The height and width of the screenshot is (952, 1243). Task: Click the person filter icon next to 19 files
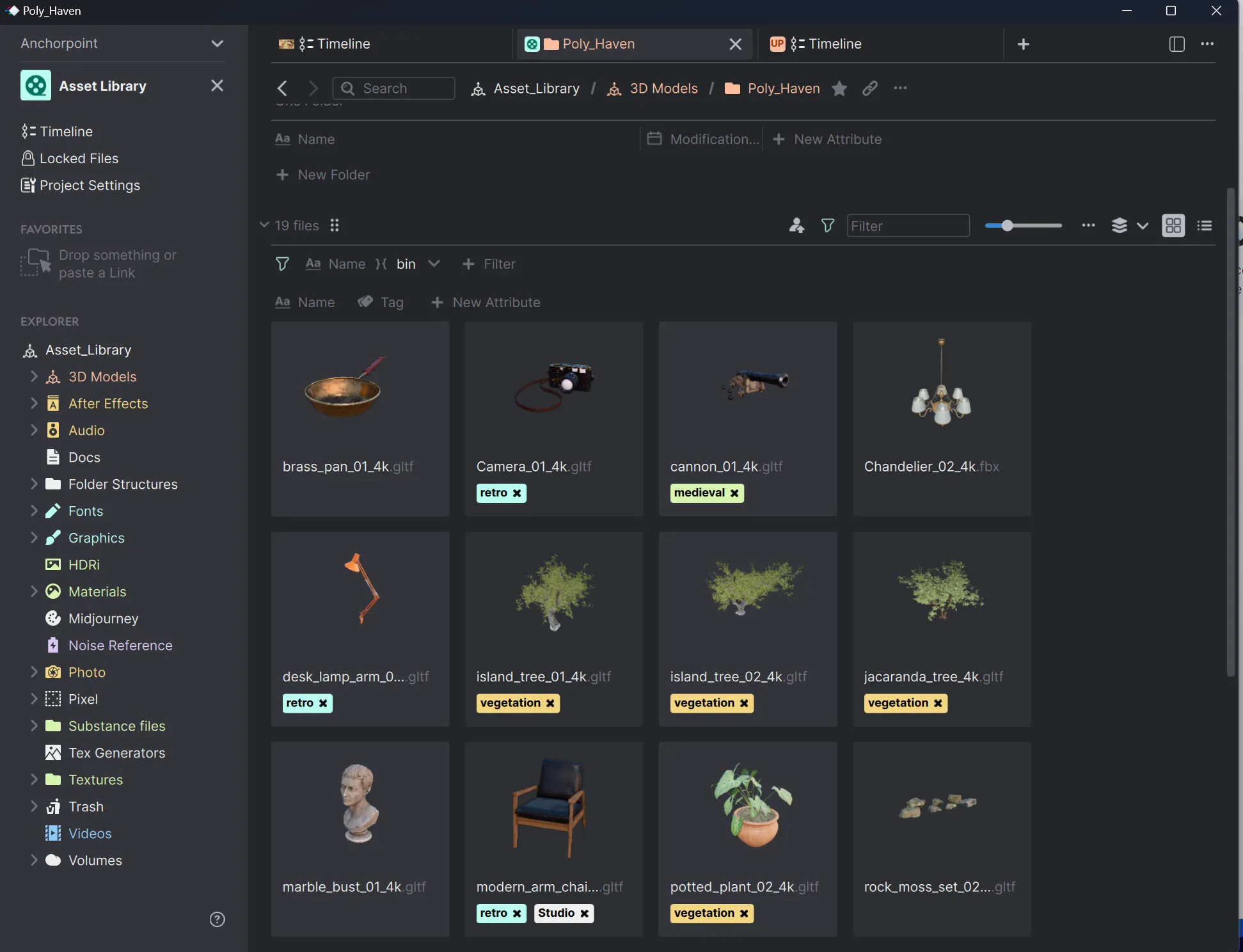point(795,225)
